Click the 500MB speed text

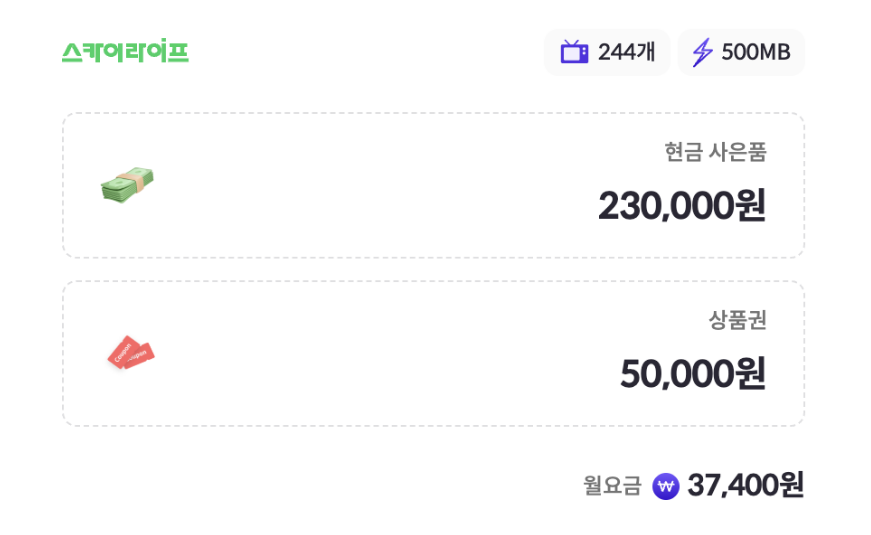pos(755,52)
